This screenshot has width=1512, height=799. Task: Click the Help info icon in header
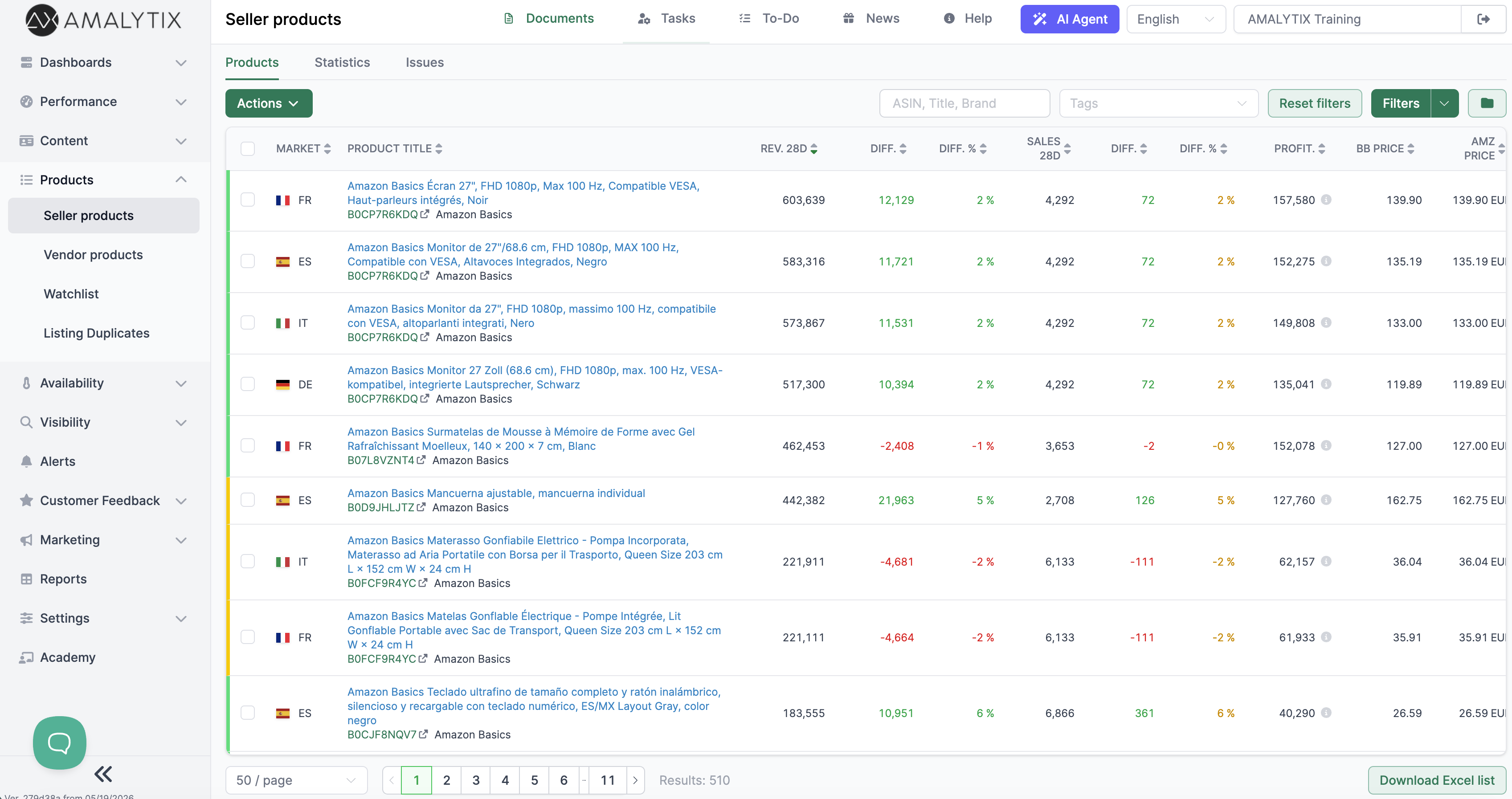[x=949, y=19]
